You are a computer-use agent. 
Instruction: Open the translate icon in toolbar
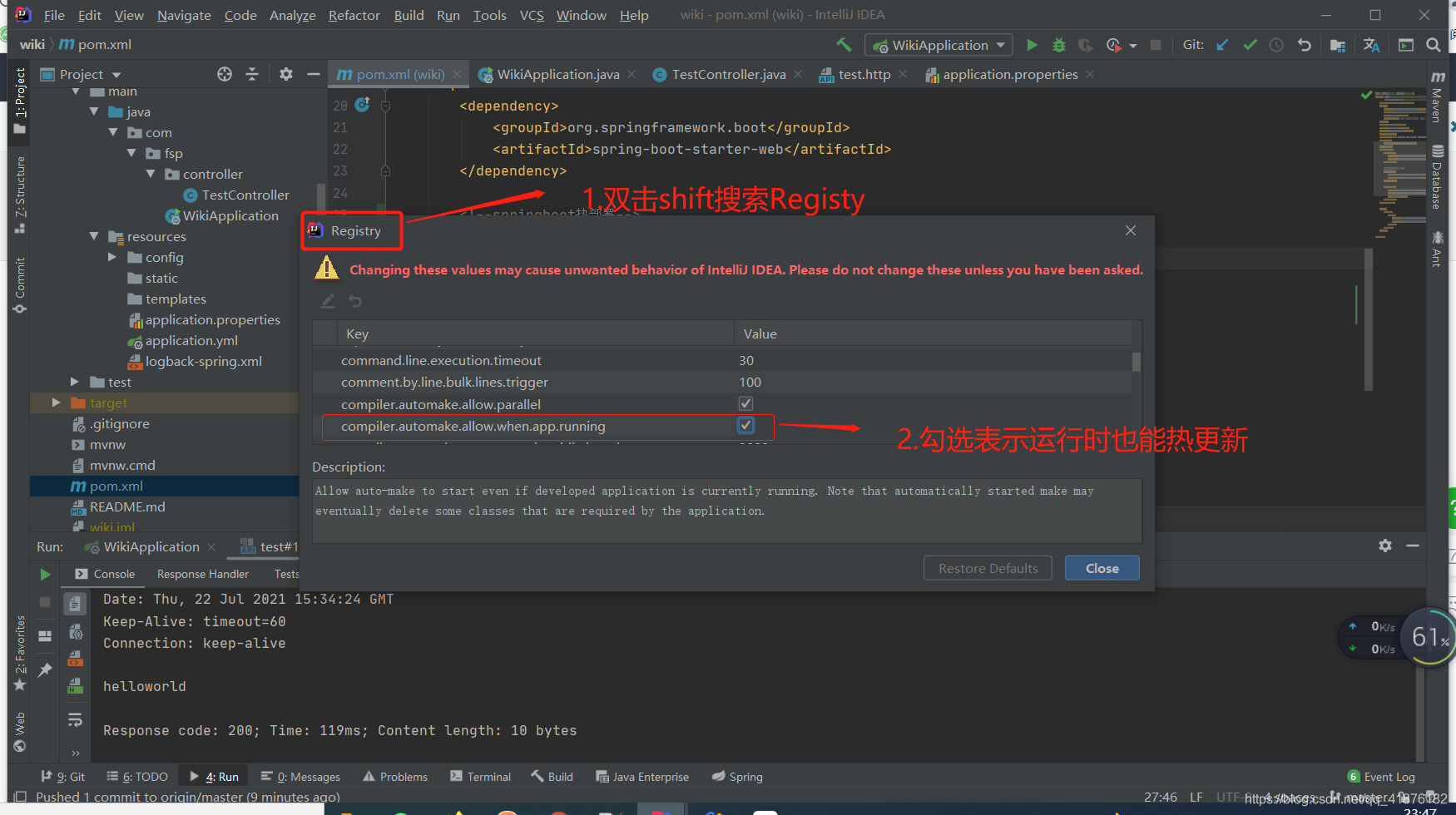[x=1372, y=45]
